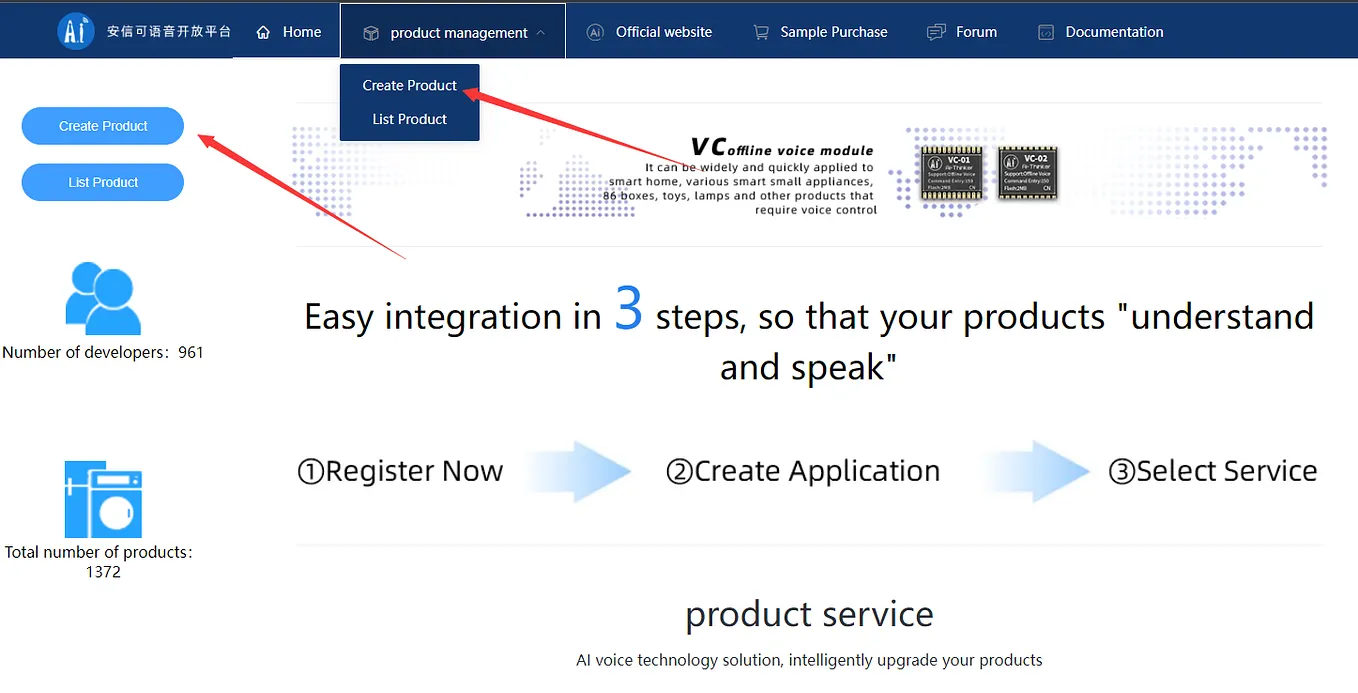Click the AI platform logo
Image resolution: width=1358 pixels, height=693 pixels.
point(76,30)
